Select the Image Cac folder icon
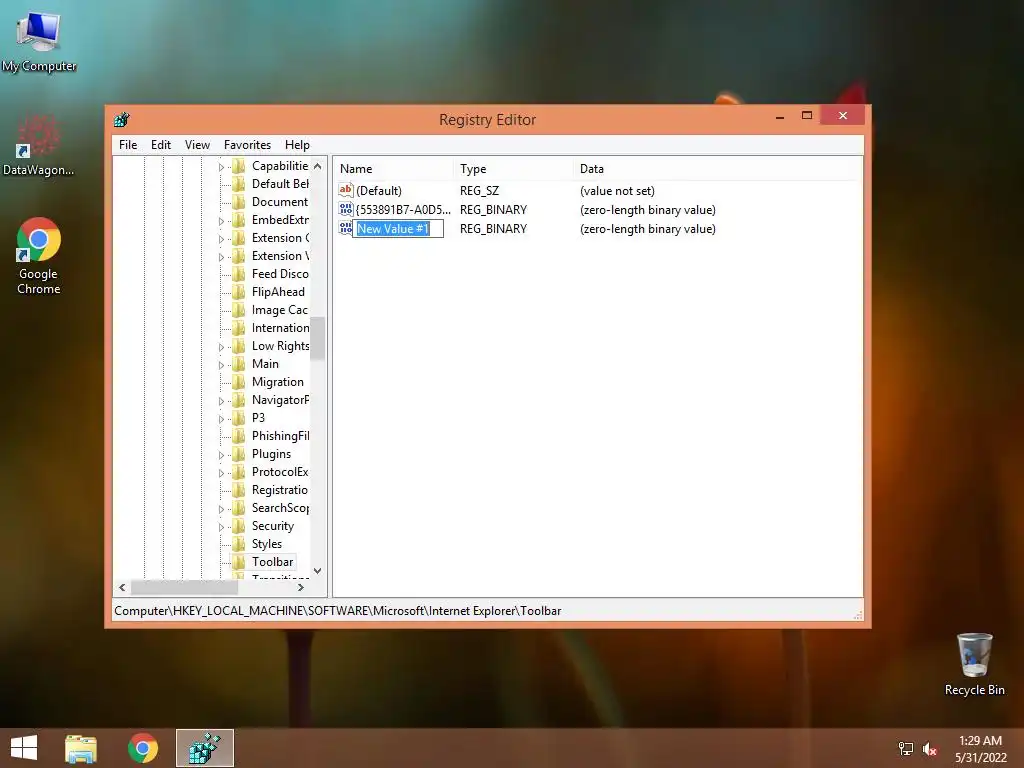 coord(239,310)
